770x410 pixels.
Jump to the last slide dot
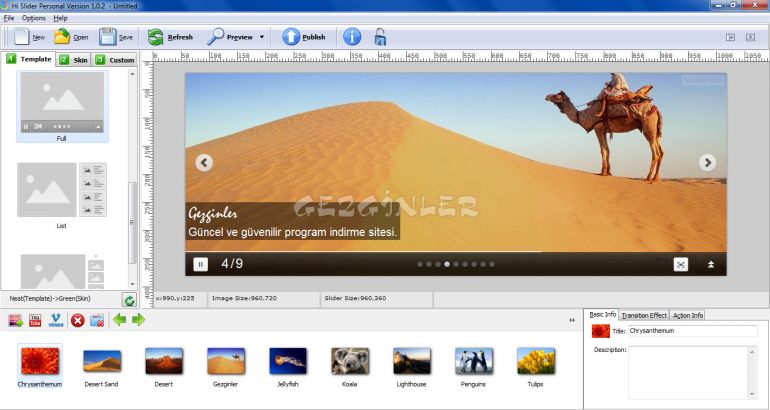click(492, 264)
